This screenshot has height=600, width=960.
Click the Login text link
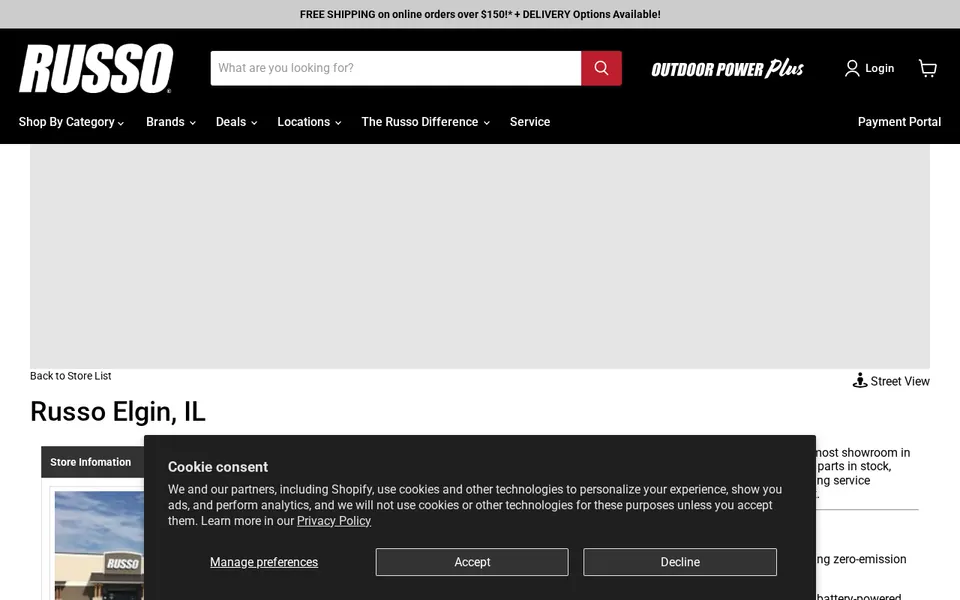[880, 69]
